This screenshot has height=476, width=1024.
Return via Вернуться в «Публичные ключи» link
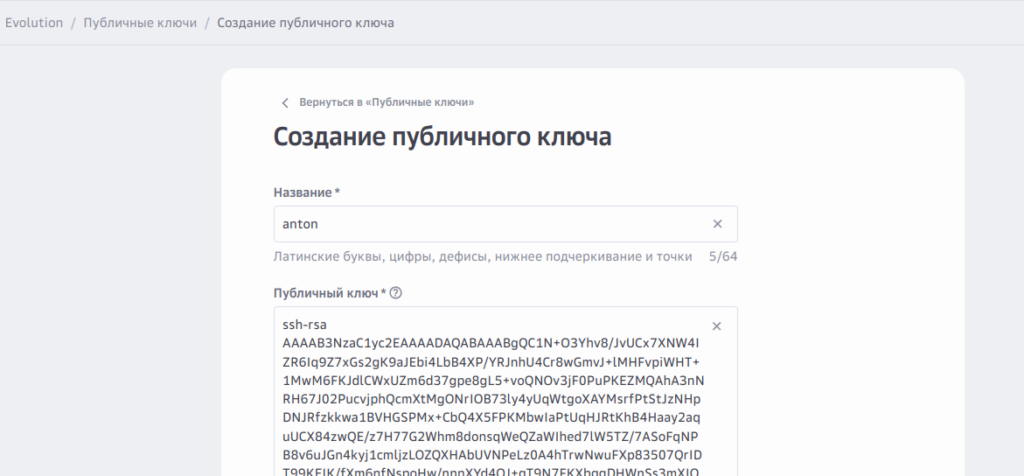tap(386, 103)
